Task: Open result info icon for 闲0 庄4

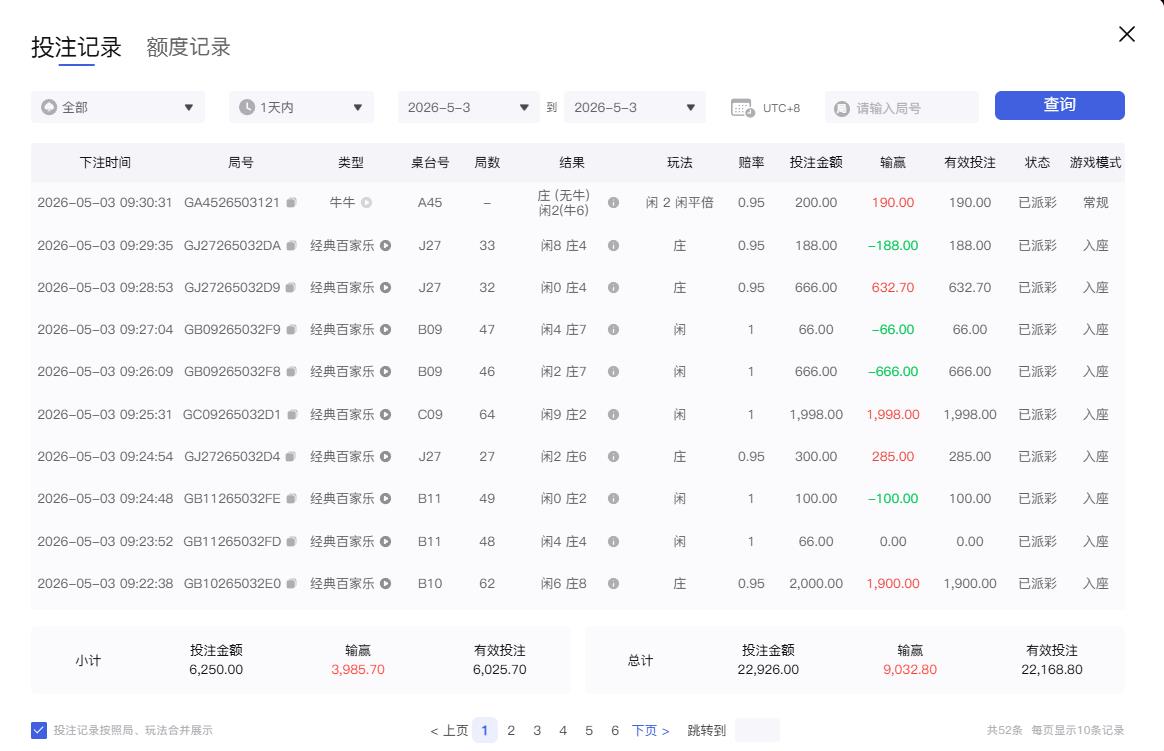Action: click(x=613, y=287)
